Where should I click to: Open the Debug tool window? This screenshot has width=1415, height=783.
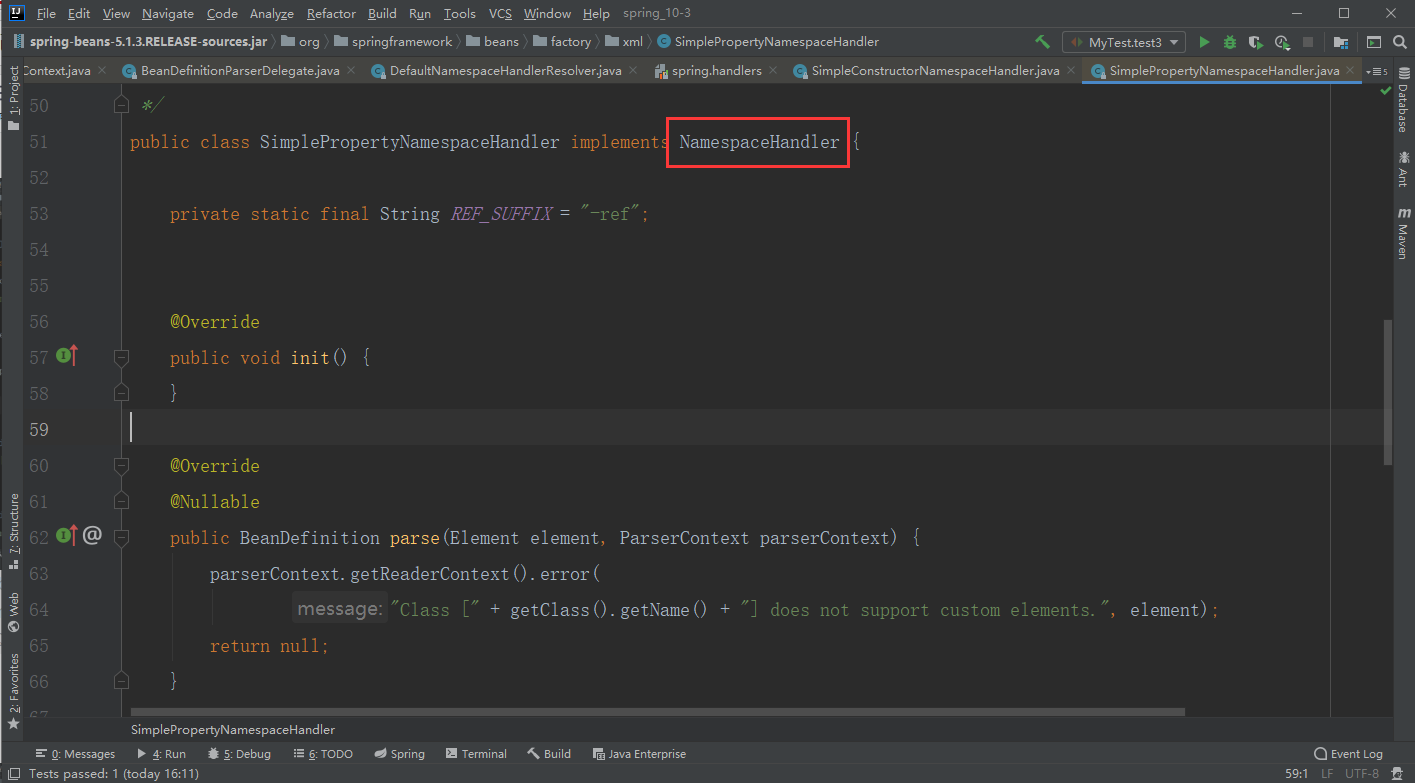tap(239, 754)
